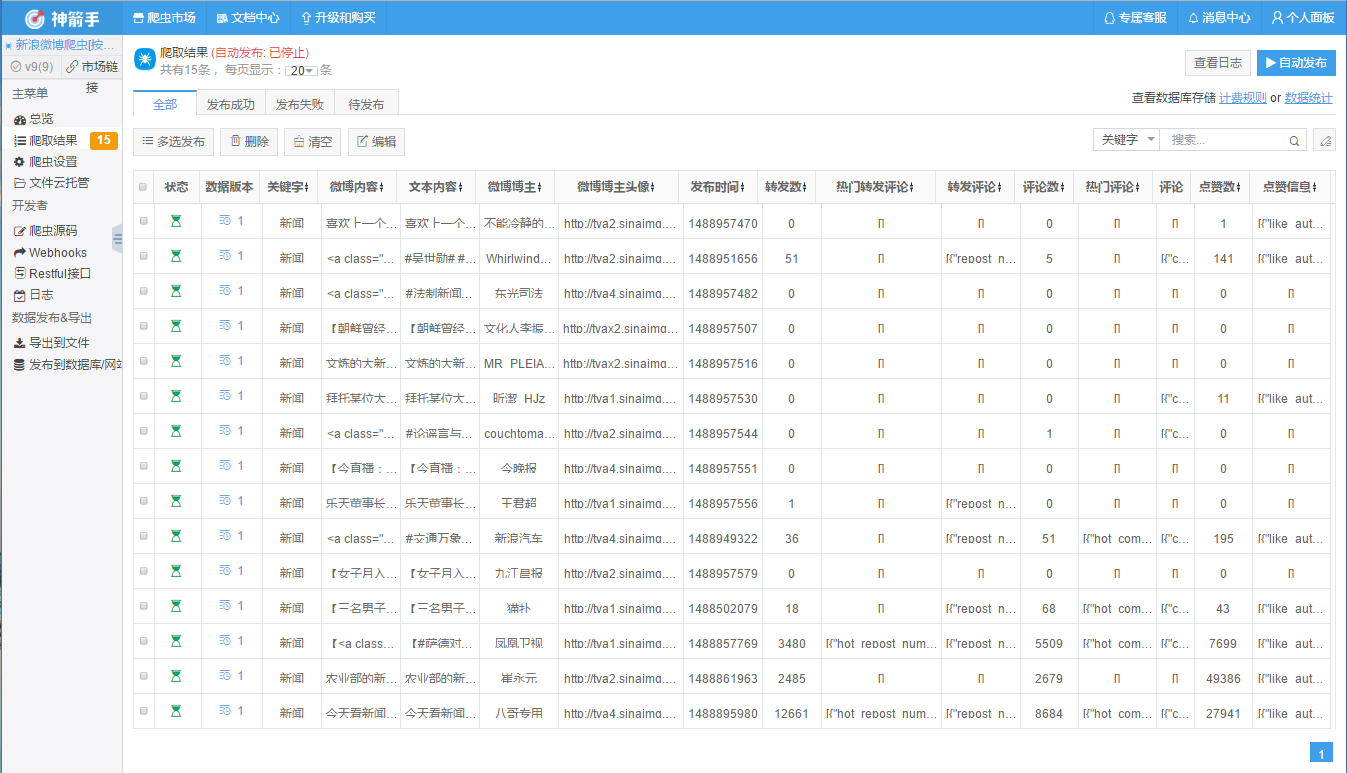Click the 神箭手 logo icon
This screenshot has height=773, width=1347.
35,18
